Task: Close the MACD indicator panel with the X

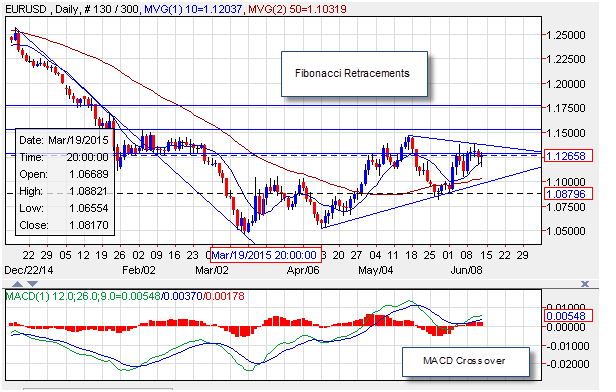Action: tap(585, 284)
